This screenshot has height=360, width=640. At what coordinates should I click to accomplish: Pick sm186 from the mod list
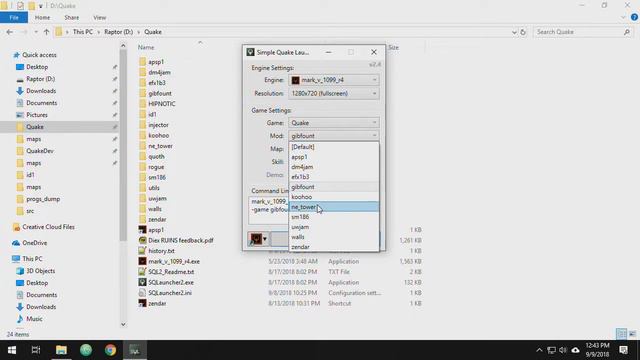333,217
